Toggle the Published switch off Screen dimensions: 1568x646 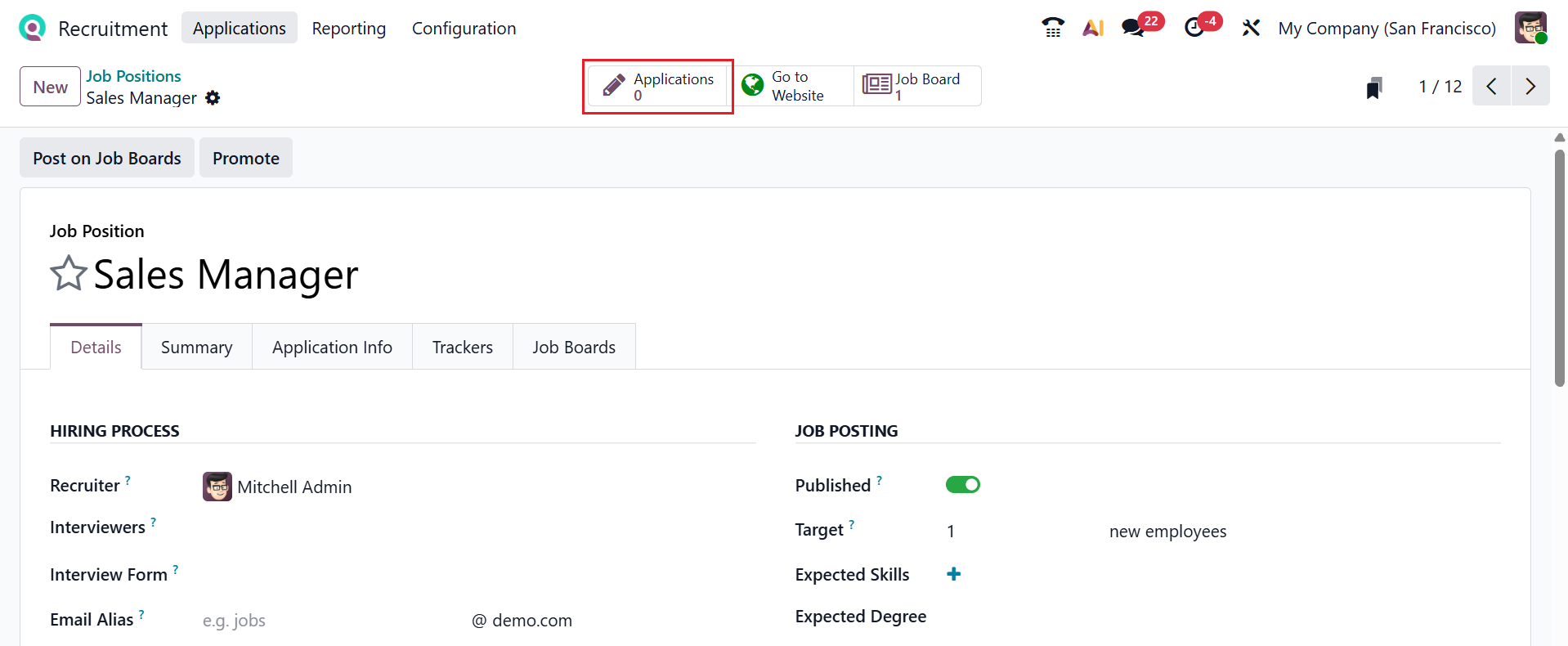pos(962,485)
